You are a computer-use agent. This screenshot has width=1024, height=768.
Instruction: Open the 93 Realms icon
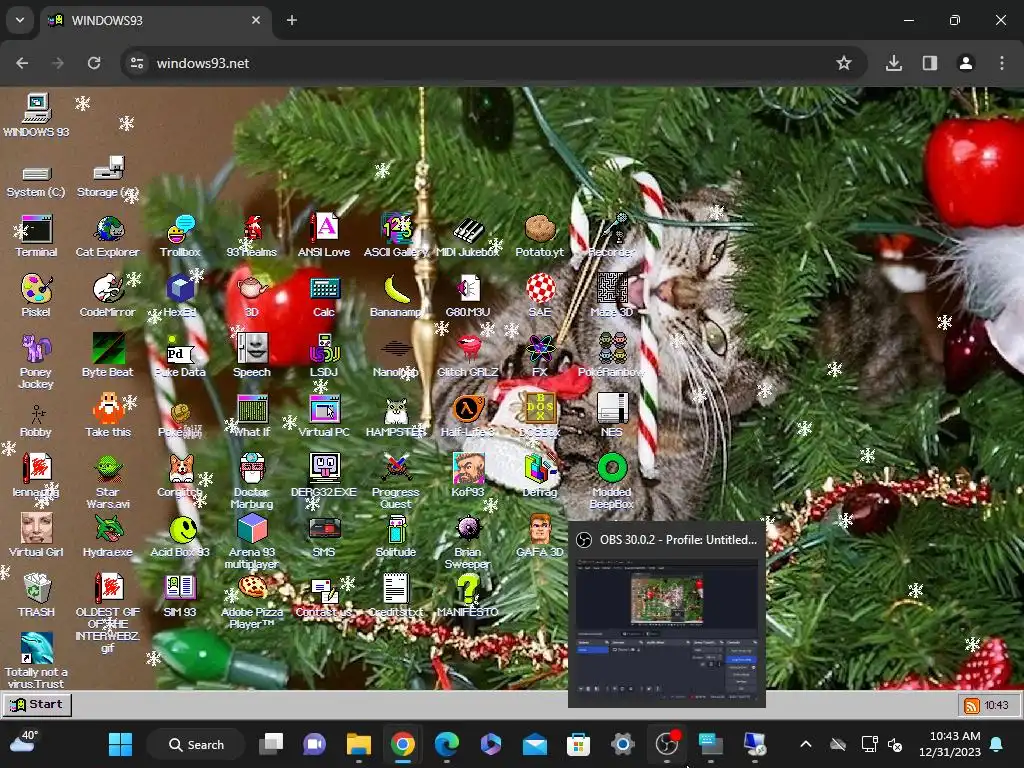pyautogui.click(x=252, y=229)
